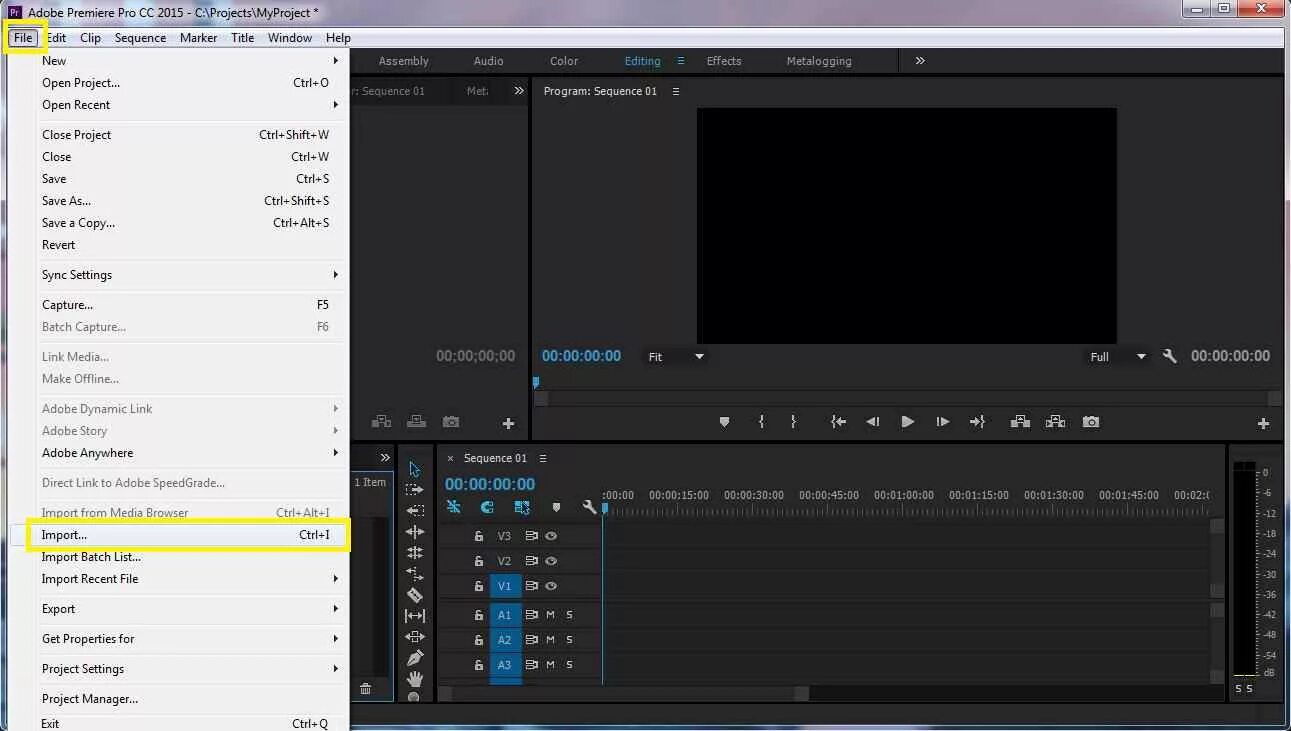Image resolution: width=1291 pixels, height=731 pixels.
Task: Click Program monitor playhead marker
Action: pyautogui.click(x=536, y=382)
